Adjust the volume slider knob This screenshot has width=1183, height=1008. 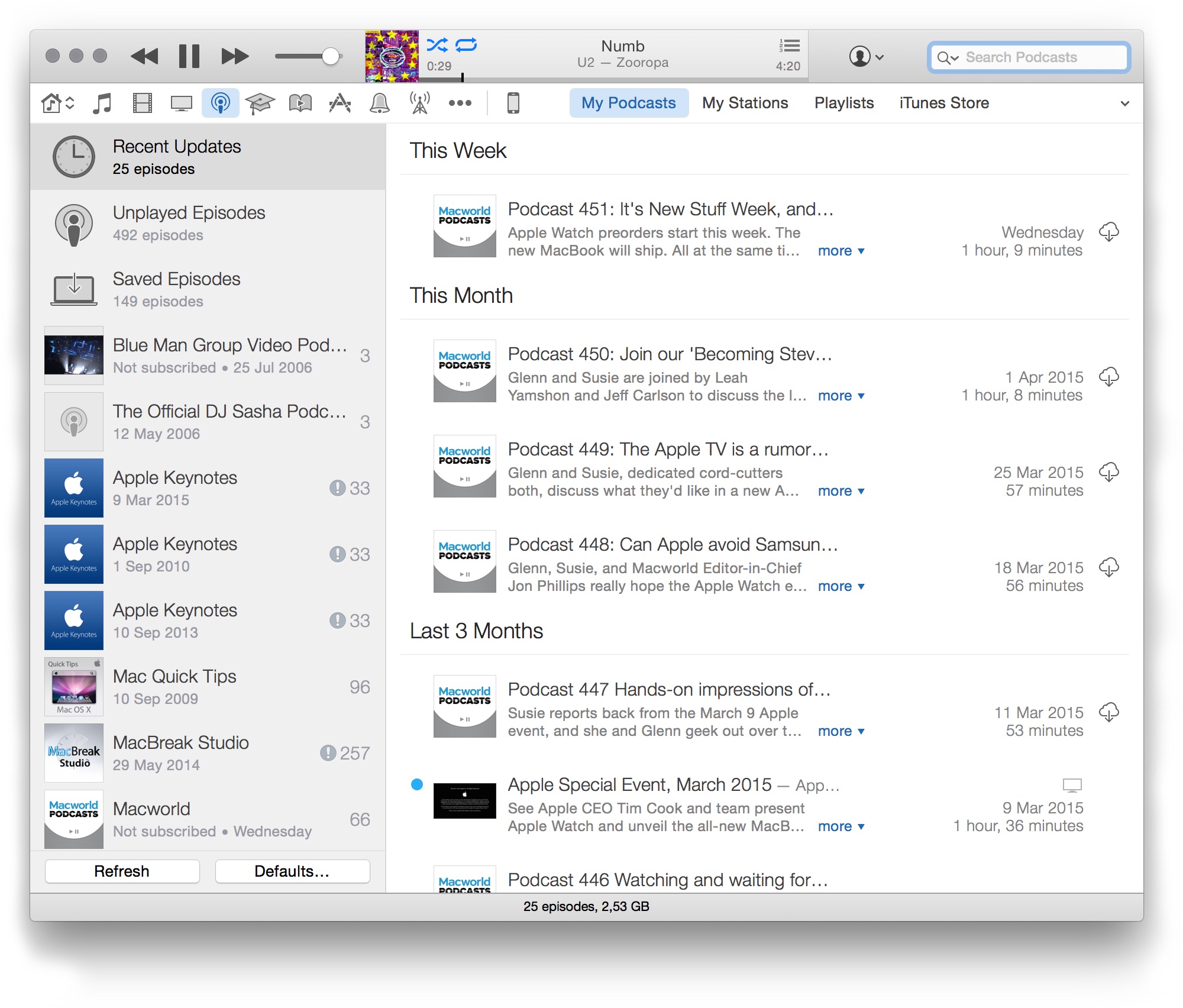(331, 56)
